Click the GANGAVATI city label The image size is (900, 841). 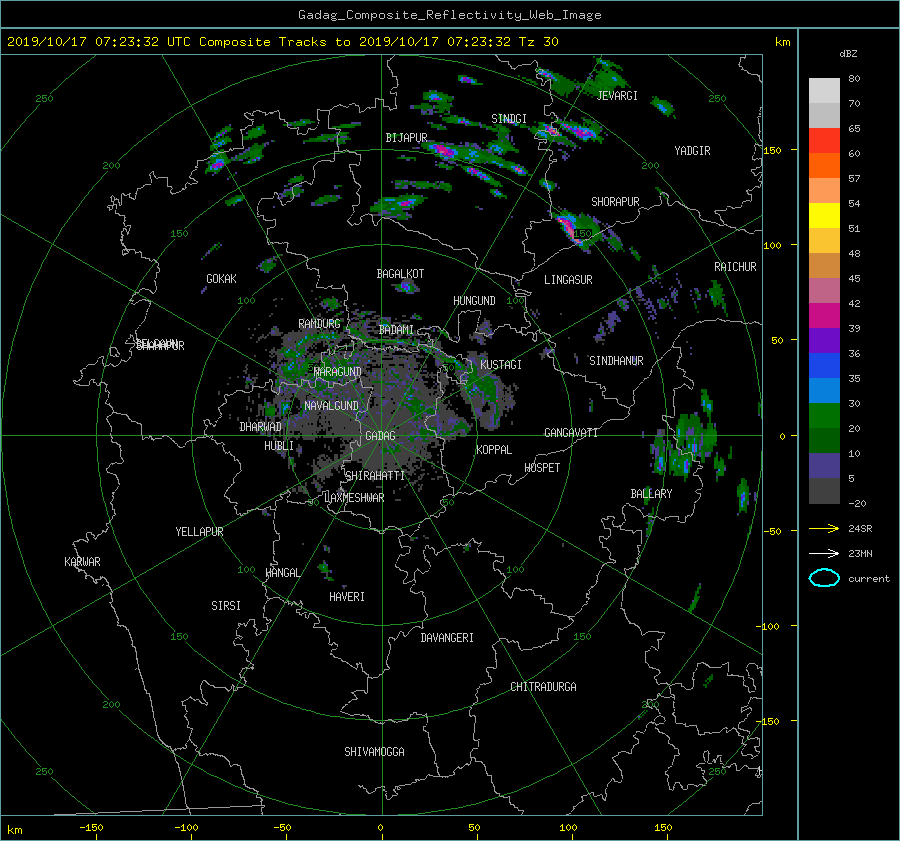tap(571, 433)
